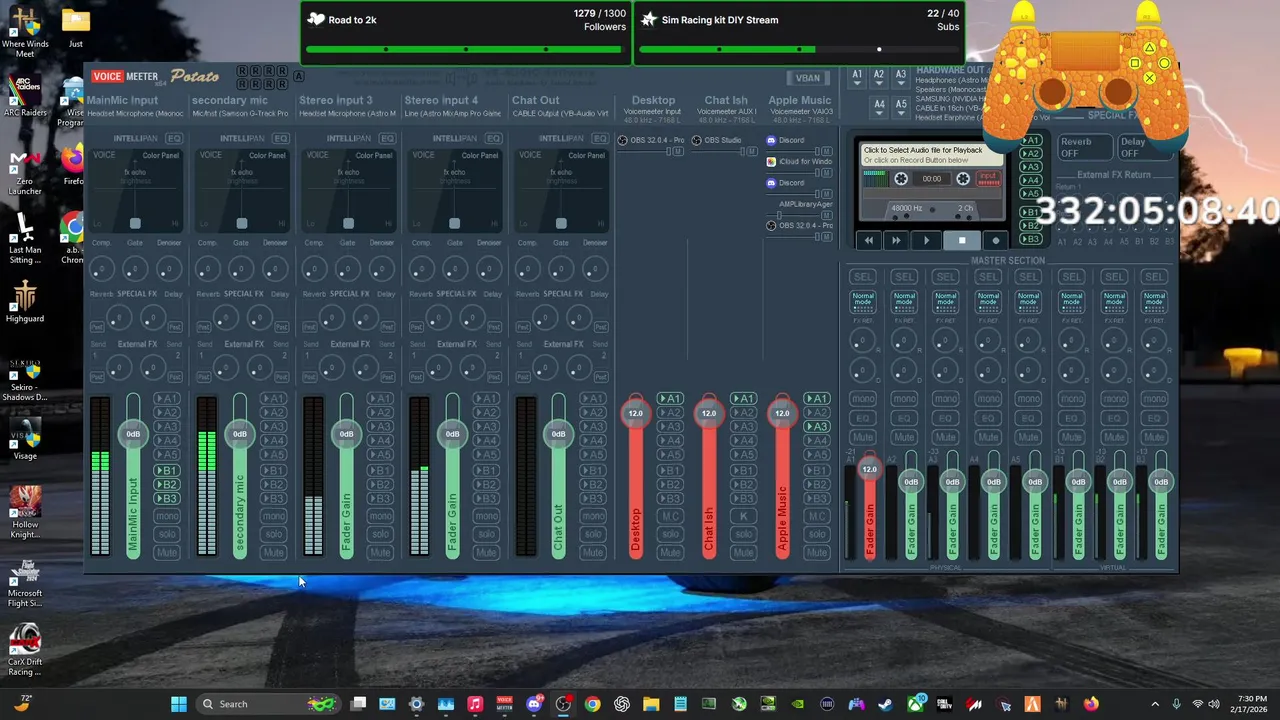Open Firefox from the taskbar
The image size is (1280, 720).
1091,704
